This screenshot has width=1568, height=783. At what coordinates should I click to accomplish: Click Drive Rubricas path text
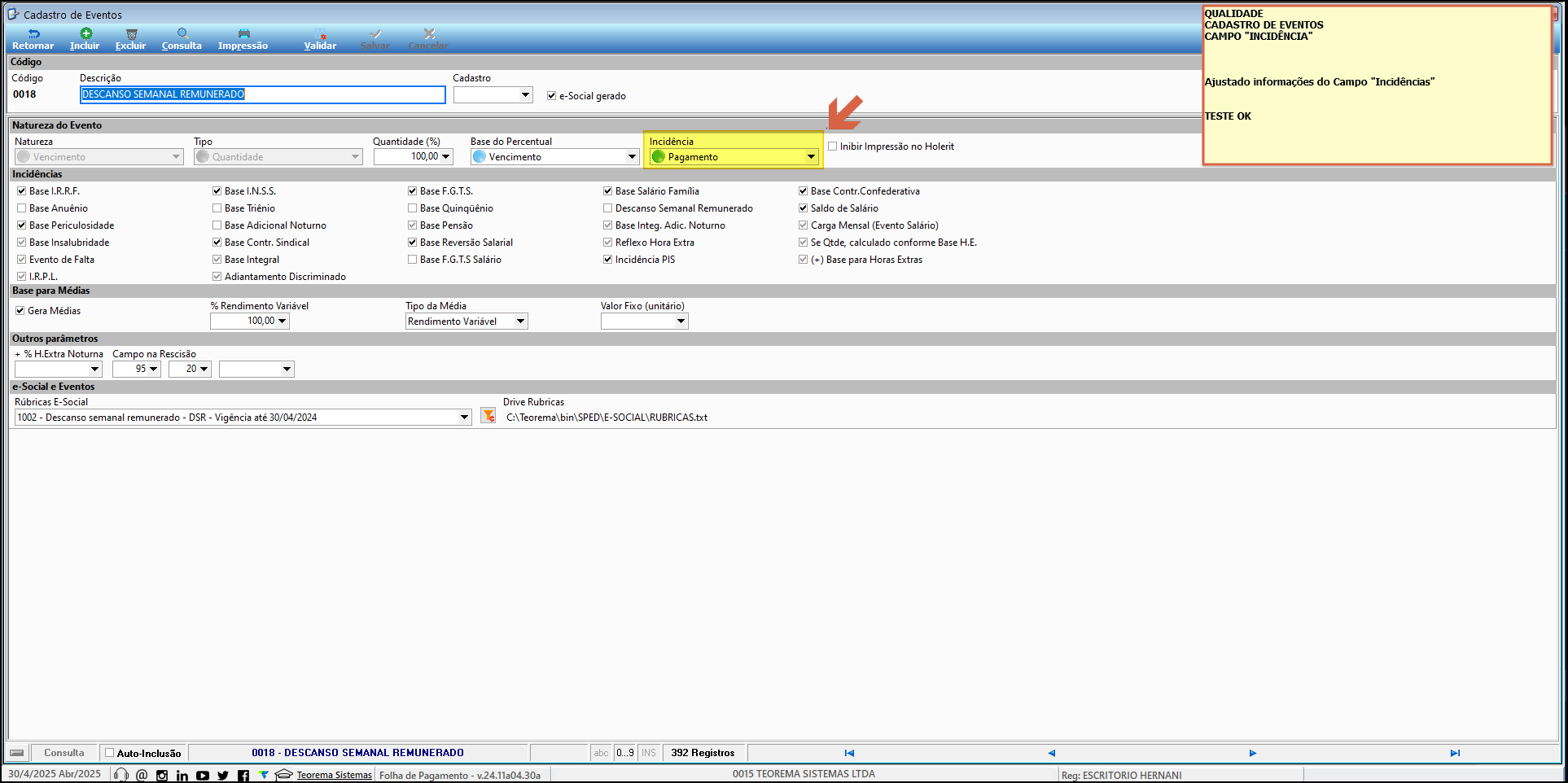tap(607, 418)
